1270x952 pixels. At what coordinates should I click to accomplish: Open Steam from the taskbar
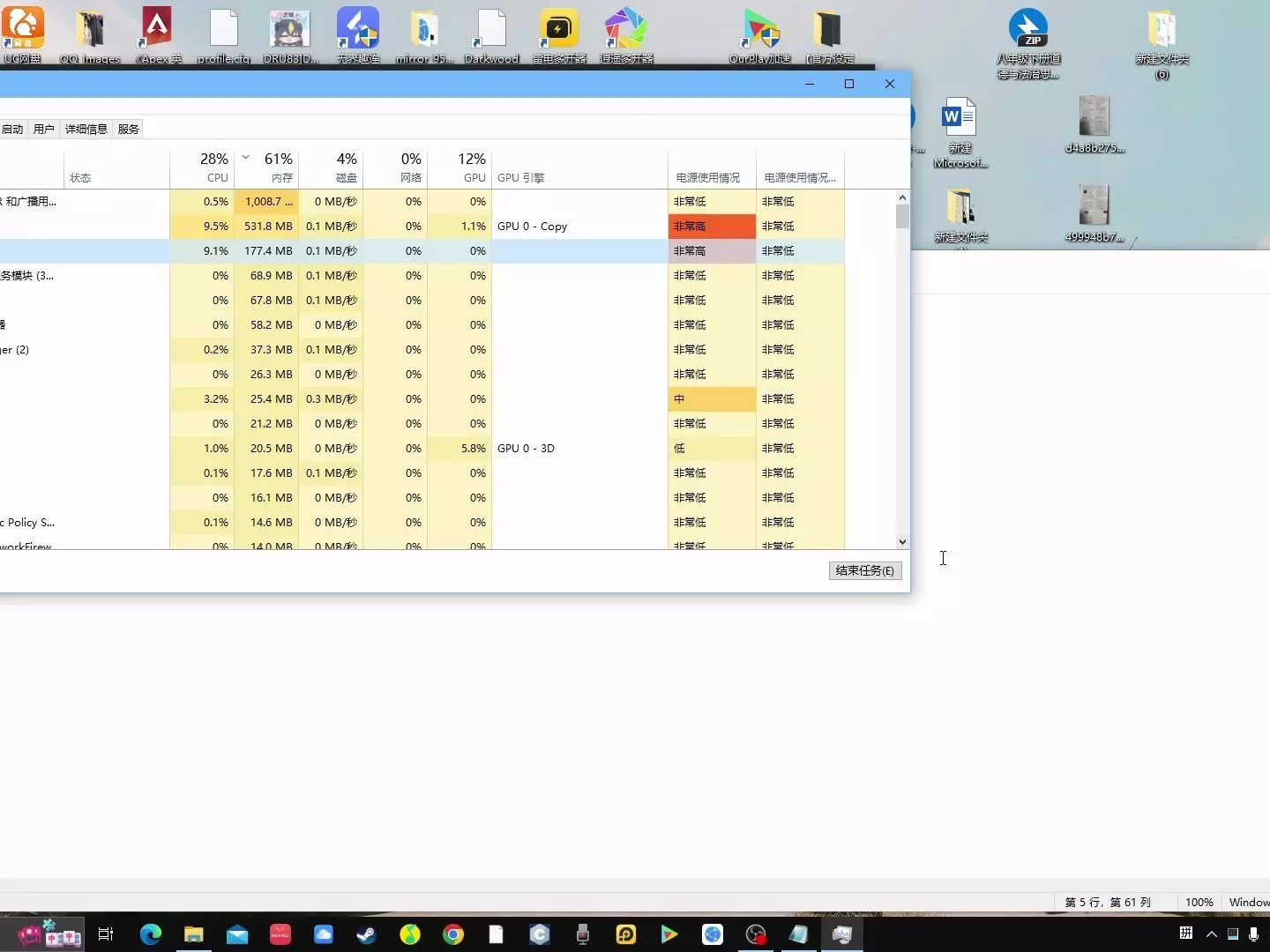pos(367,934)
